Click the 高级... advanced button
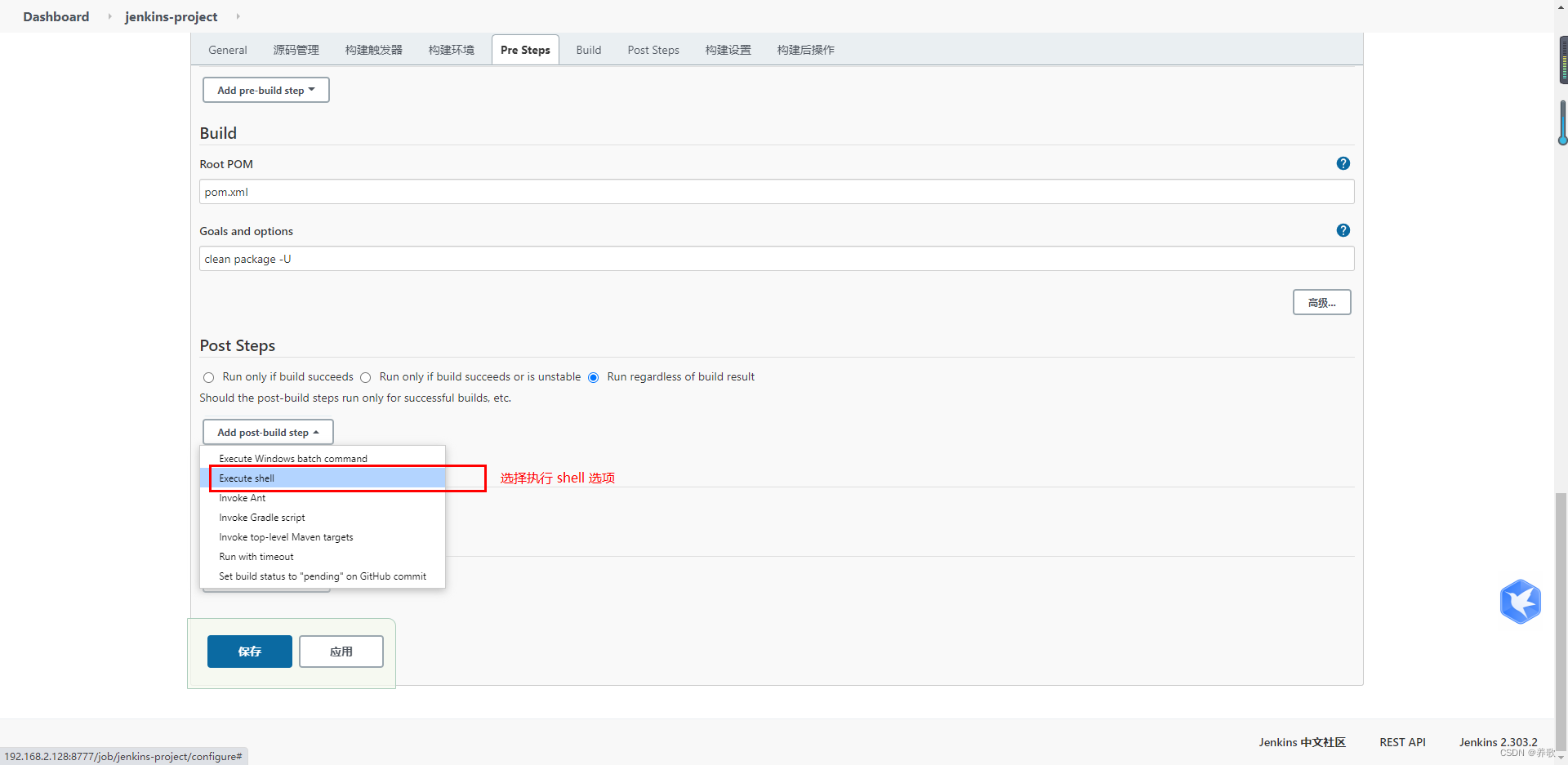 coord(1321,302)
